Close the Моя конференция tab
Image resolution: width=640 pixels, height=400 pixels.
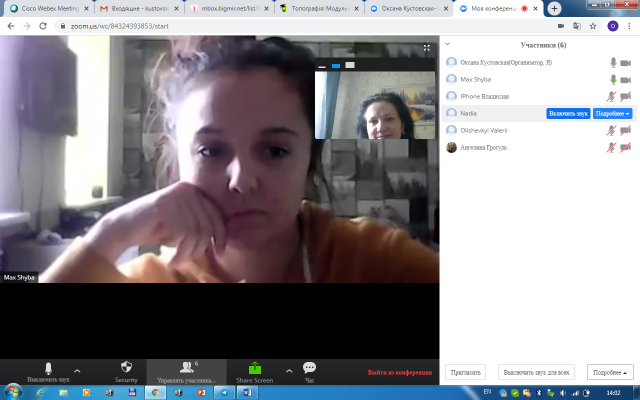536,9
